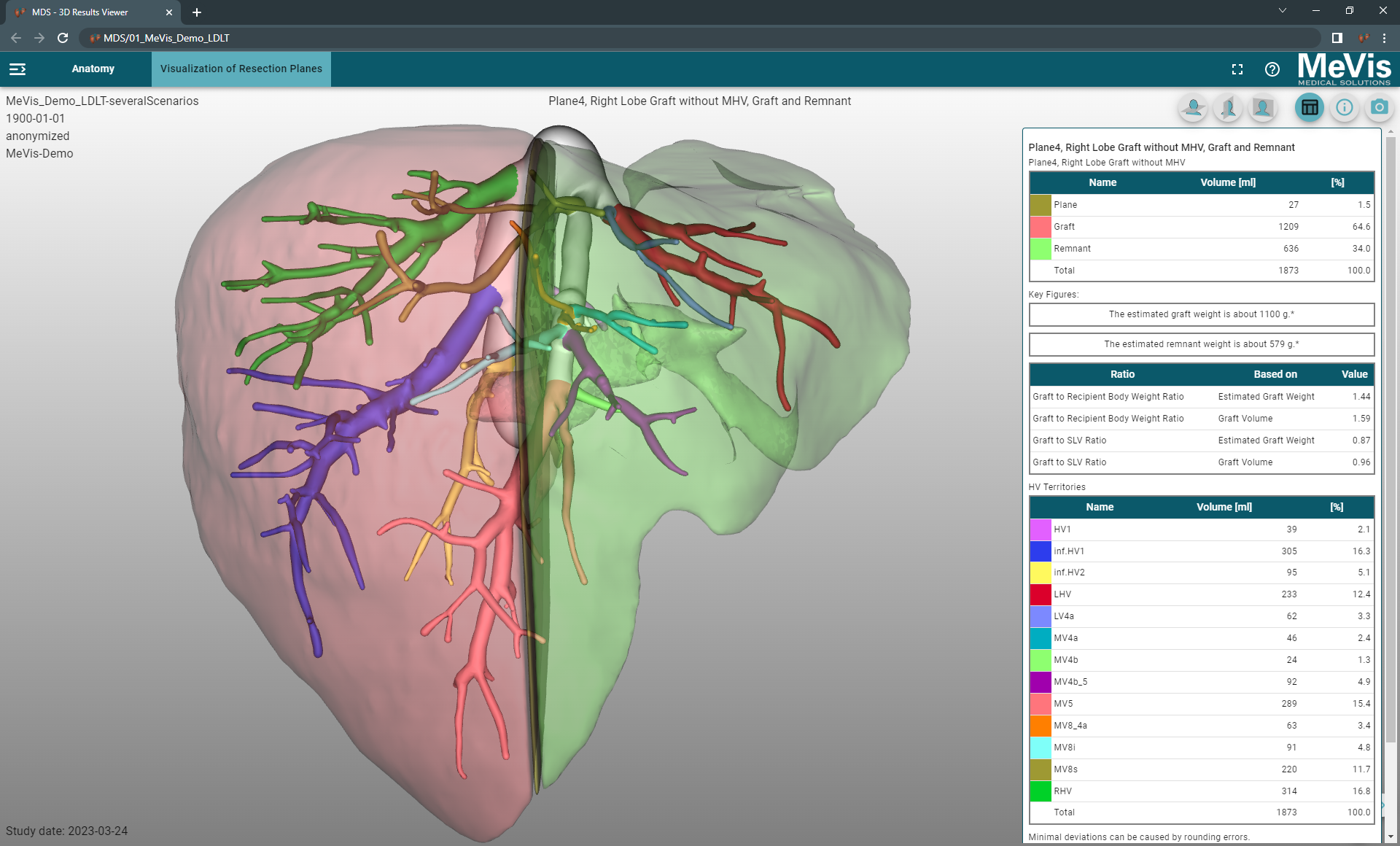Click the patient name MeVis_Demo_LDLT-severalScenarios
The width and height of the screenshot is (1400, 846).
pyautogui.click(x=102, y=101)
